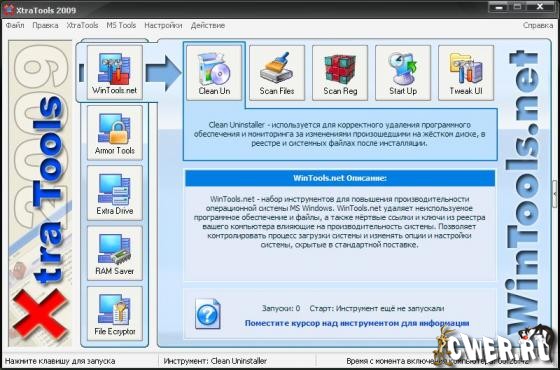Image resolution: width=560 pixels, height=370 pixels.
Task: Launch the Scan Files tool
Action: (x=277, y=72)
